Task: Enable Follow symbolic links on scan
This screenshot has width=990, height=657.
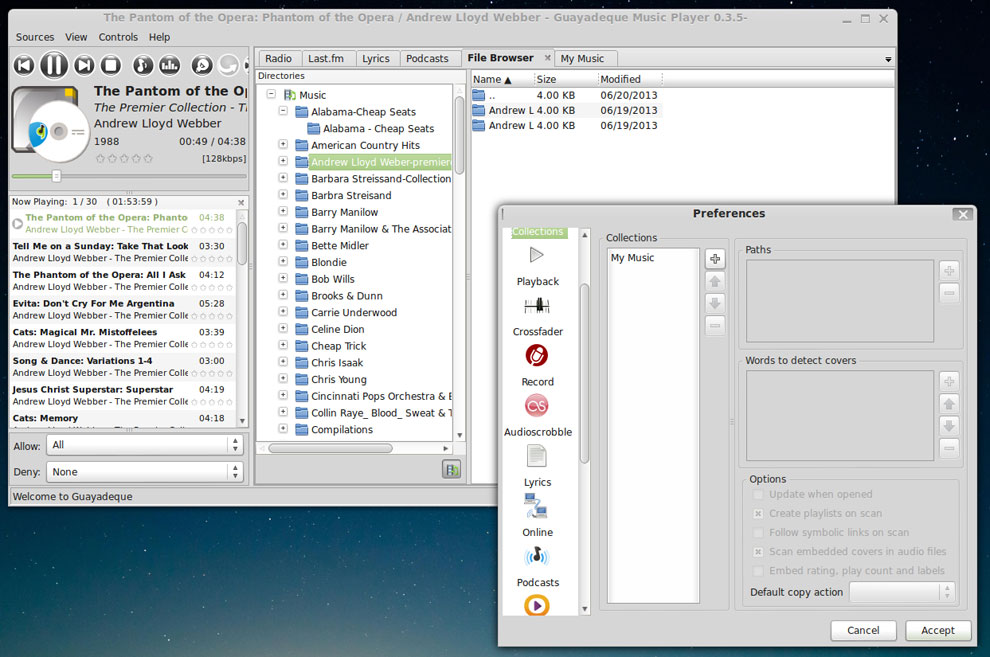Action: tap(758, 533)
